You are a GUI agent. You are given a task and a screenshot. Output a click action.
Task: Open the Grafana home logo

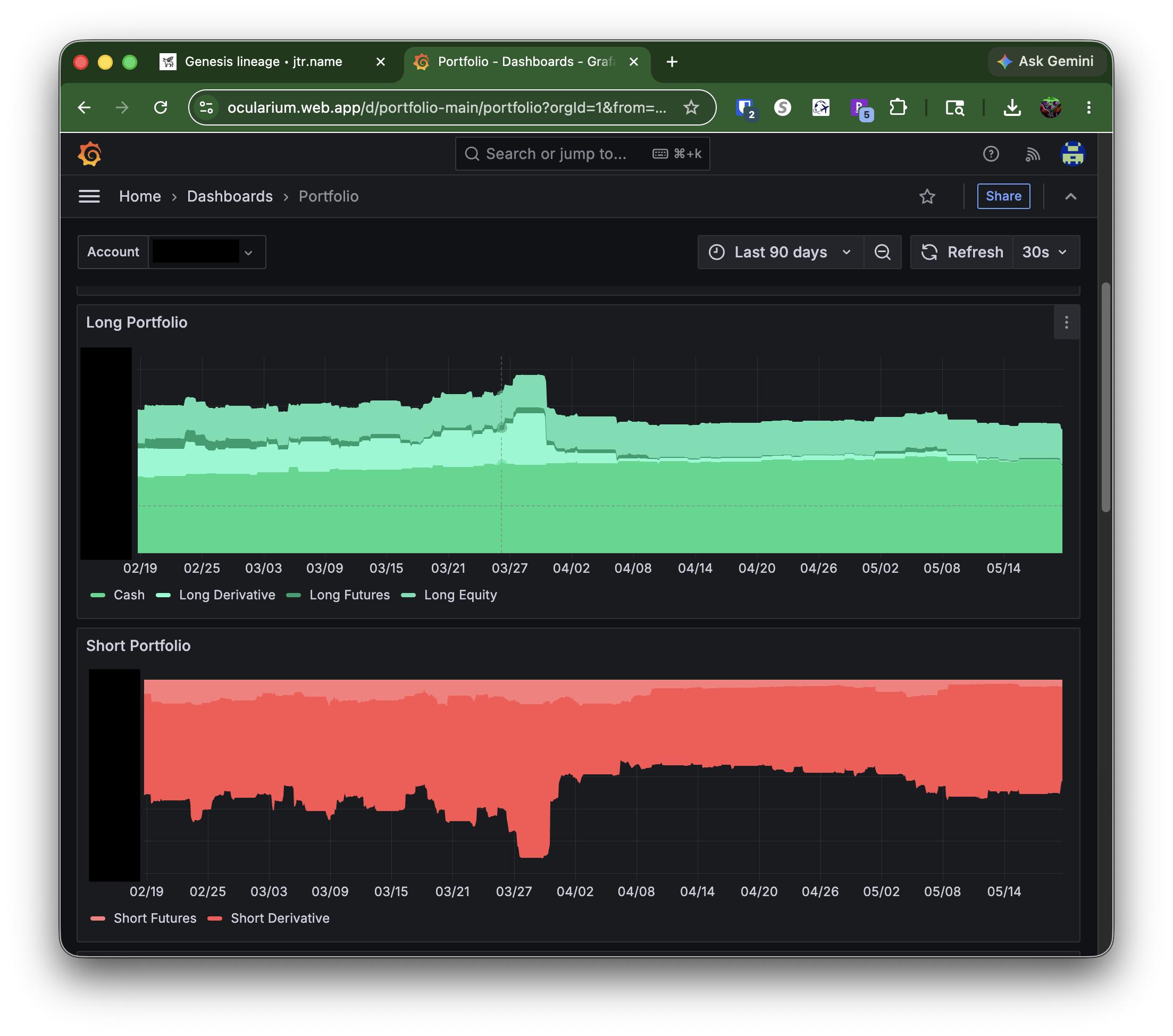(x=89, y=154)
